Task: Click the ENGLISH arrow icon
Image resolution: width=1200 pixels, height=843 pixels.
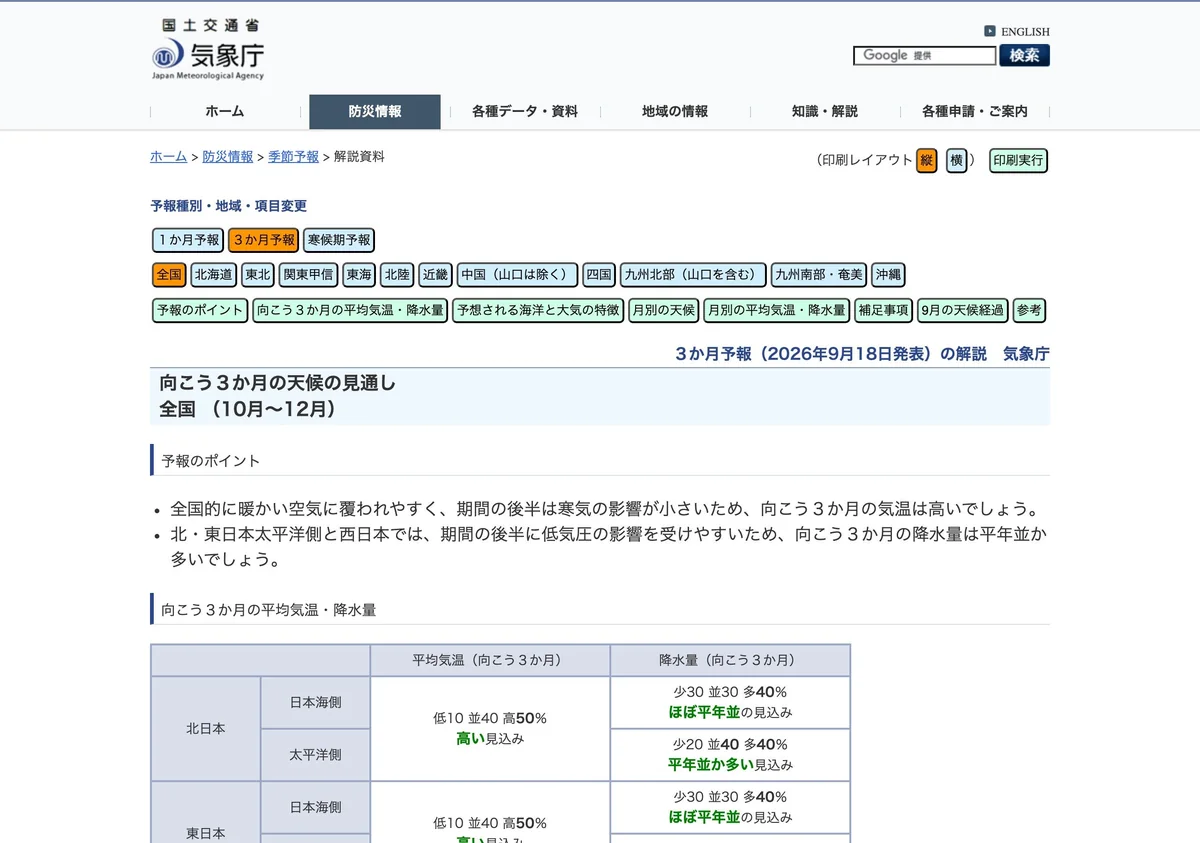Action: pos(990,31)
